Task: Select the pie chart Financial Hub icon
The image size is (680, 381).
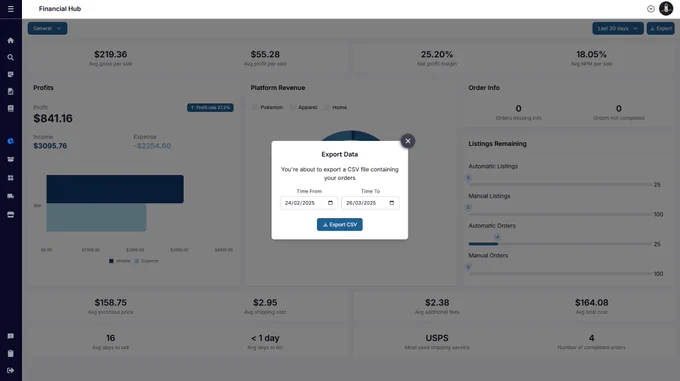Action: coord(11,141)
